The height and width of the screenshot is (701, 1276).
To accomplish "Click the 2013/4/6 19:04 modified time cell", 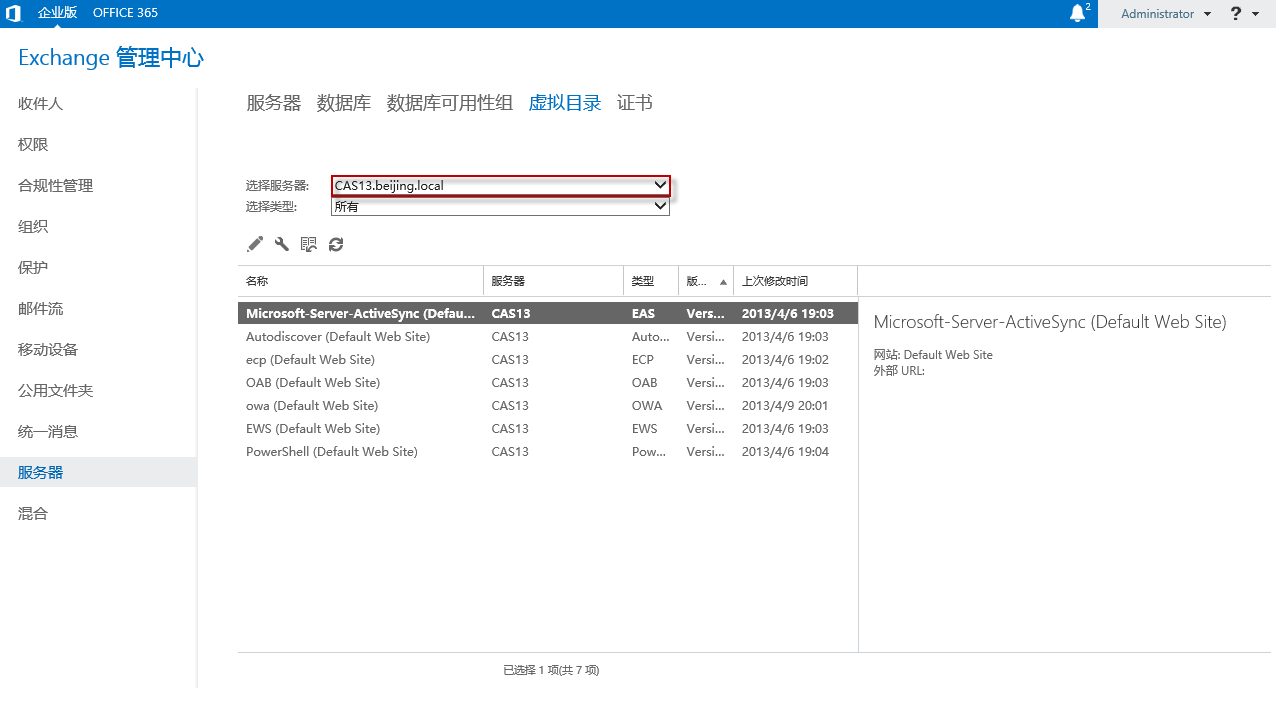I will click(785, 452).
